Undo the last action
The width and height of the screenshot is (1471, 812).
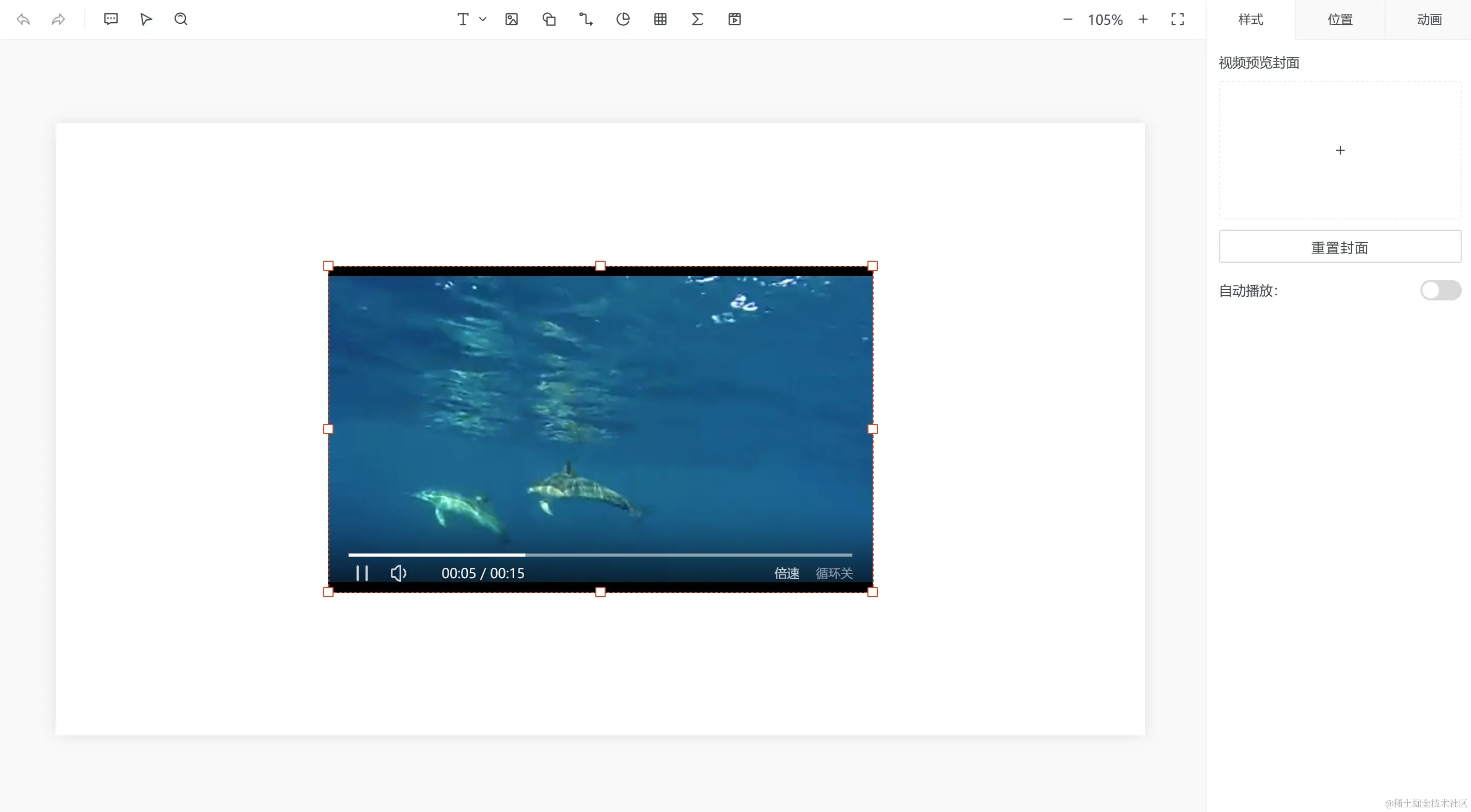pyautogui.click(x=23, y=20)
